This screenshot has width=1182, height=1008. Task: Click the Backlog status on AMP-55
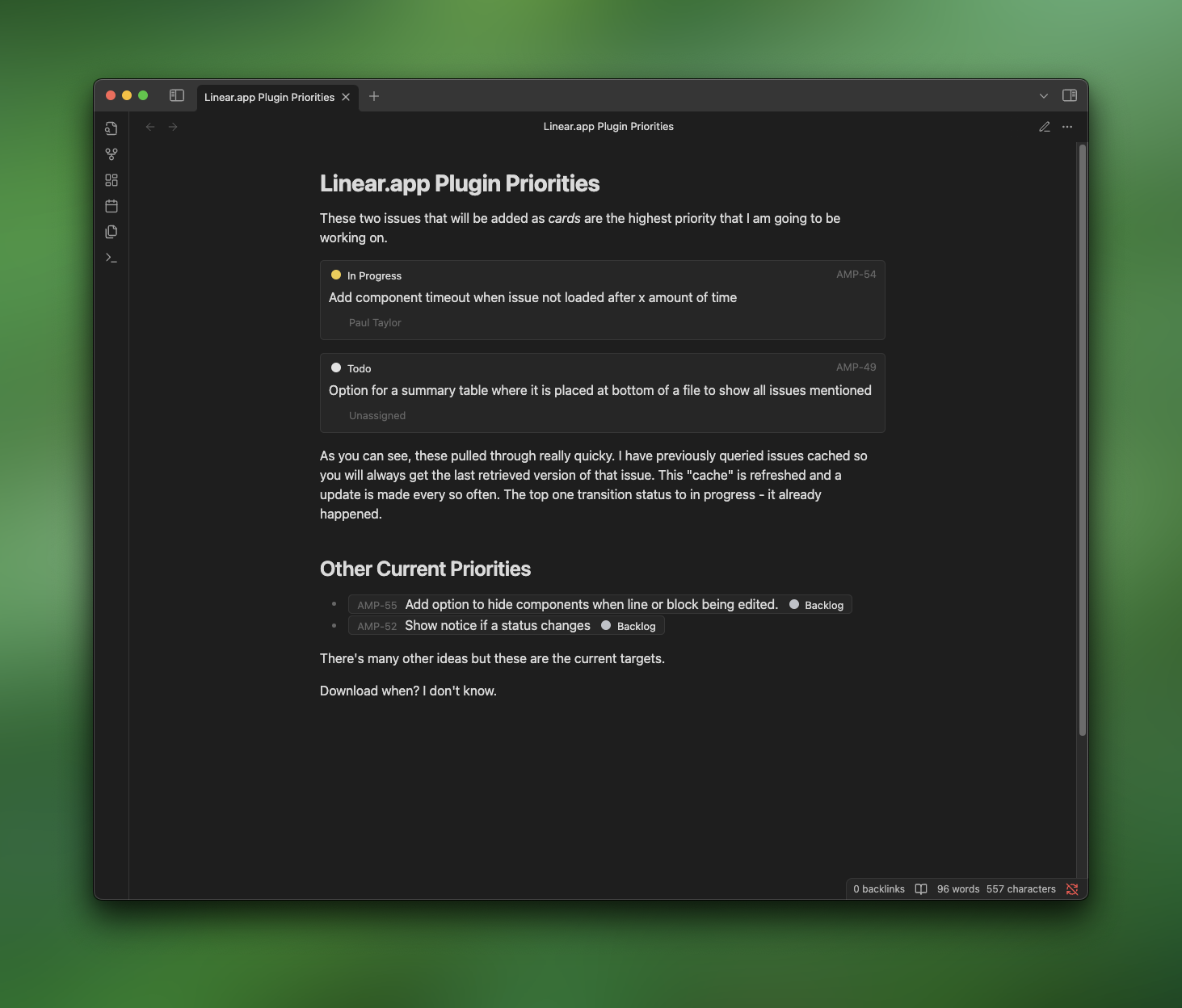(x=816, y=605)
